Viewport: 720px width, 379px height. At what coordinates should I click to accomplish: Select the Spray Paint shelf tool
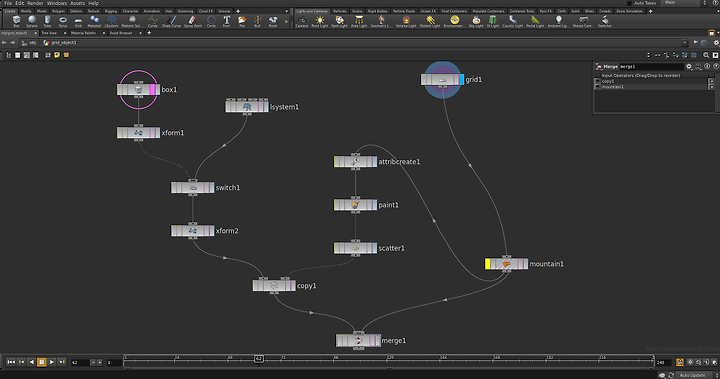(193, 21)
